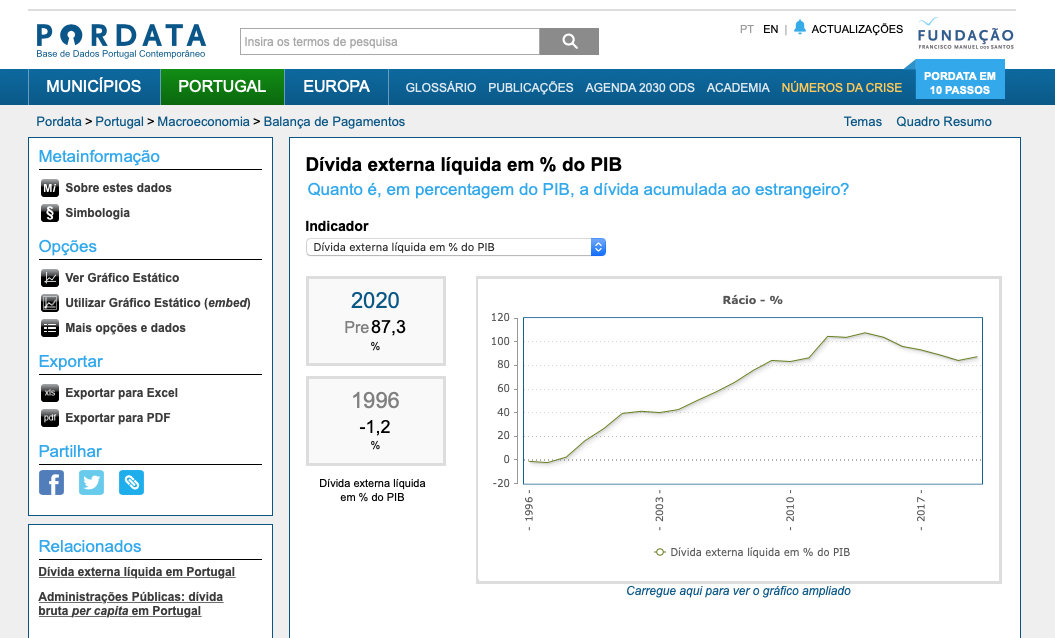
Task: Copy link using the link icon
Action: pos(131,483)
